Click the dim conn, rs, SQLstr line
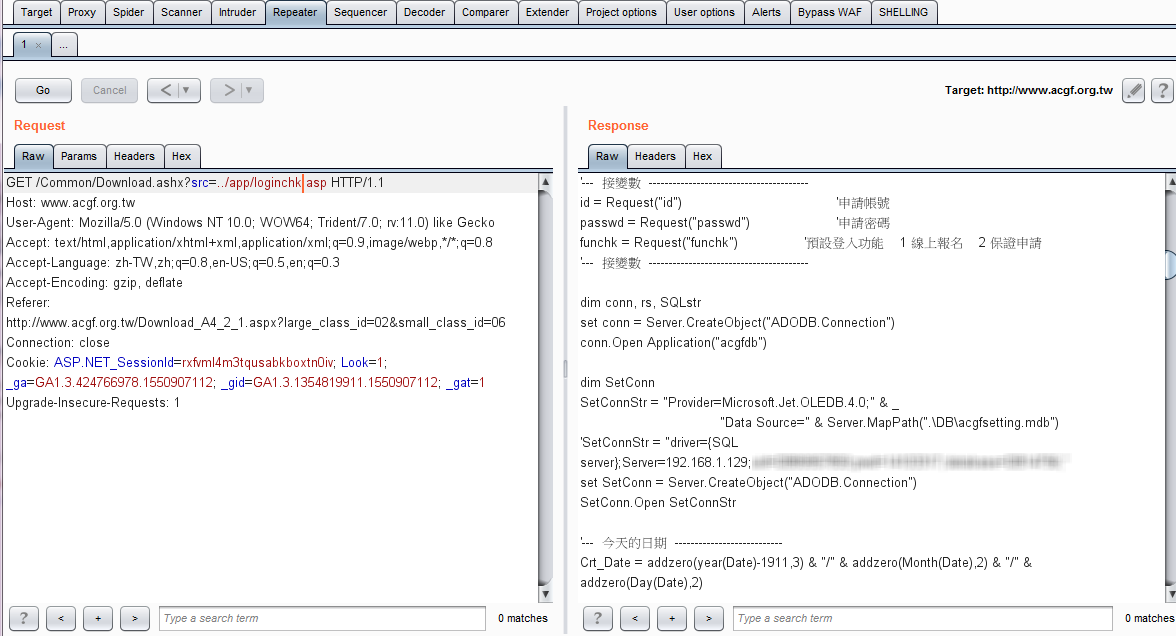 pos(640,302)
